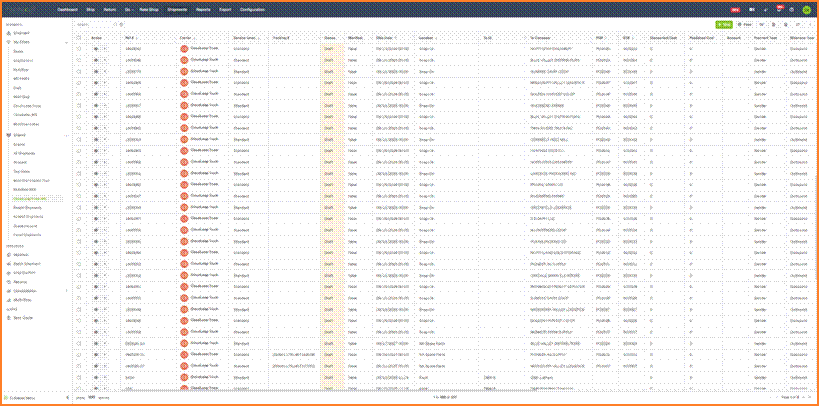The width and height of the screenshot is (819, 406).
Task: Click the Payment Type column header
Action: click(x=767, y=38)
